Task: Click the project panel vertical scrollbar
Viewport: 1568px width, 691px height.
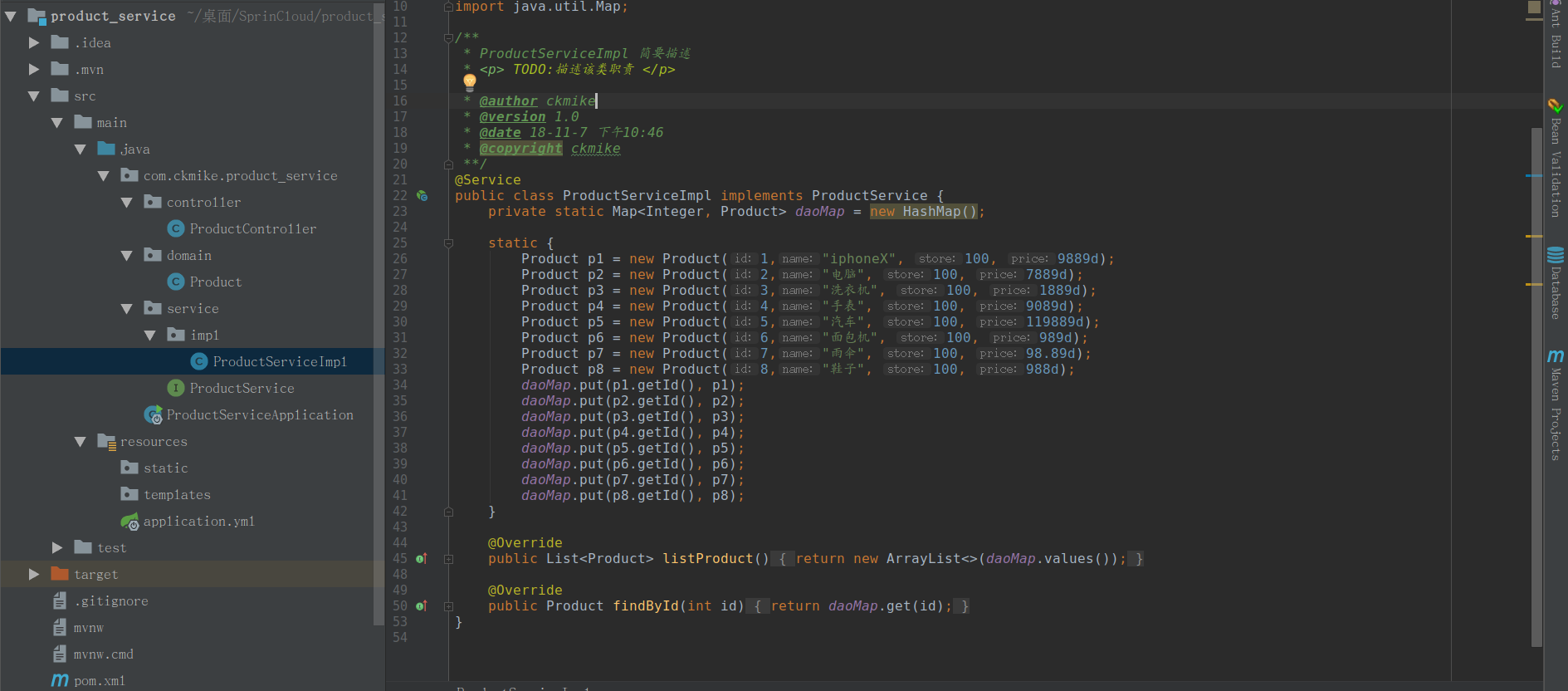Action: tap(379, 316)
